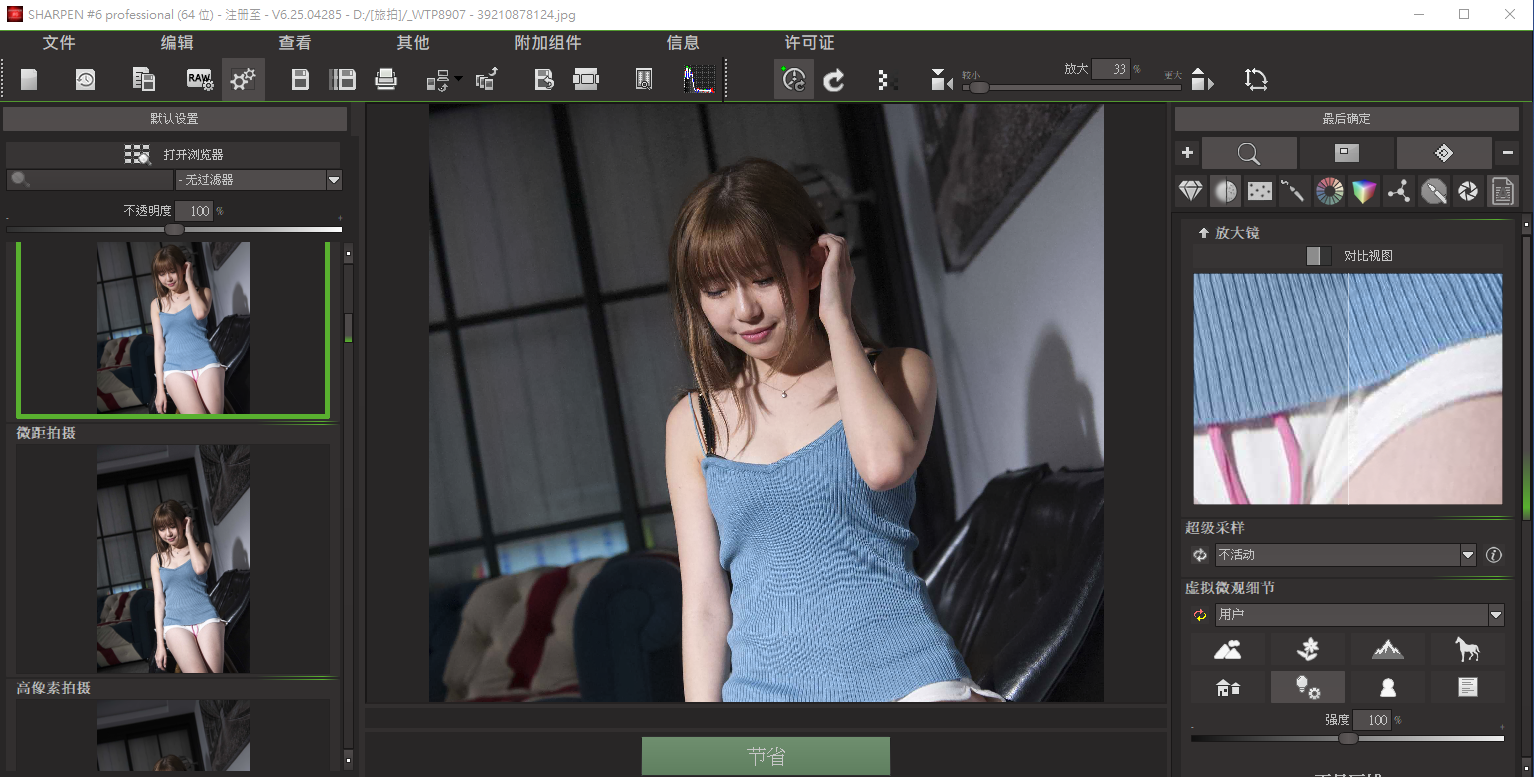
Task: Click the print icon in the toolbar
Action: pyautogui.click(x=386, y=80)
